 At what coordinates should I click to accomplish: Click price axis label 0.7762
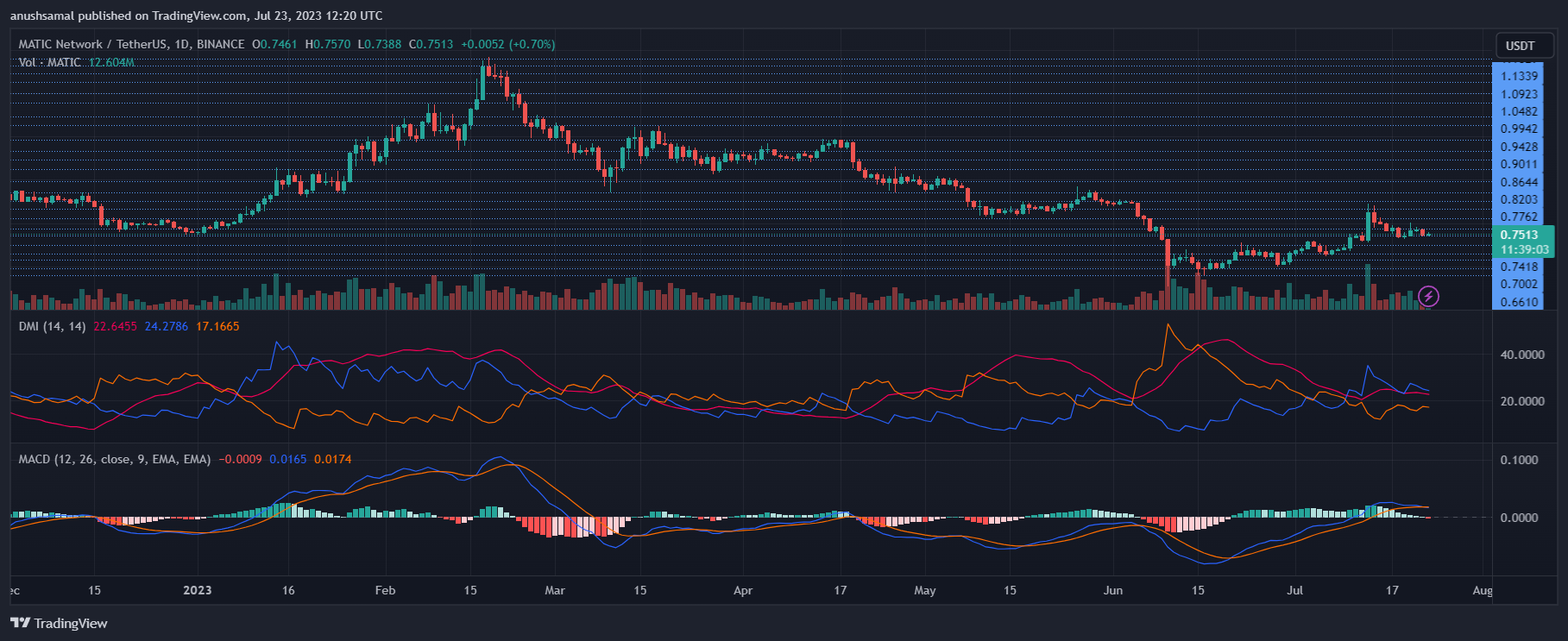click(1519, 217)
